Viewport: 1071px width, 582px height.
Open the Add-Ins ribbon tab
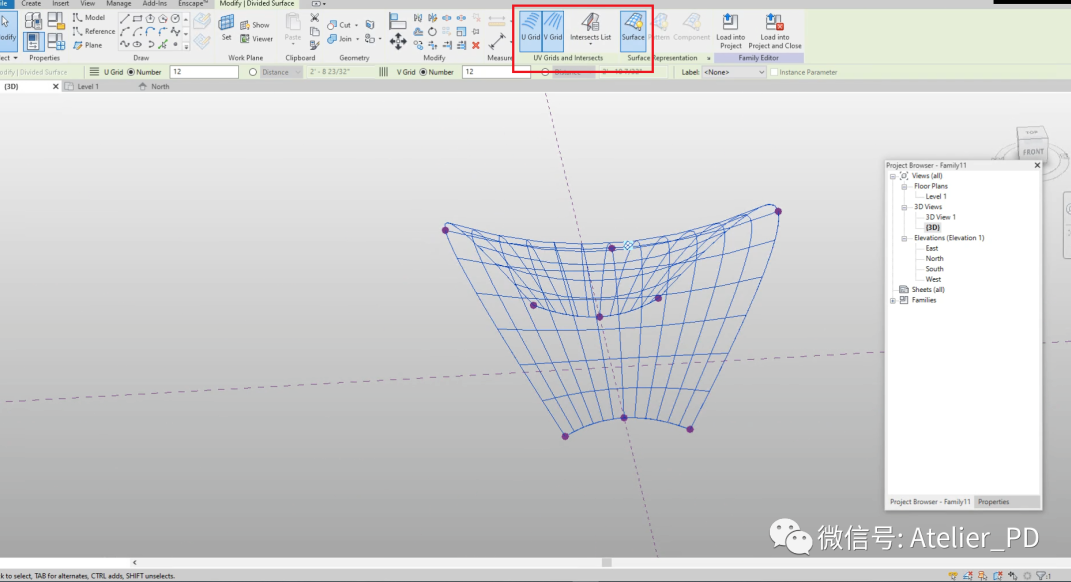(x=154, y=3)
